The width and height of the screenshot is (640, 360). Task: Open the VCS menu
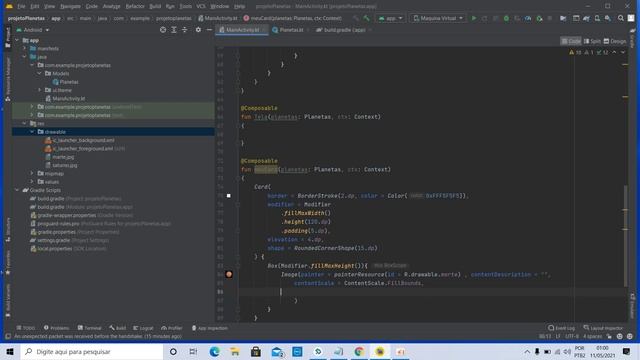(201, 6)
